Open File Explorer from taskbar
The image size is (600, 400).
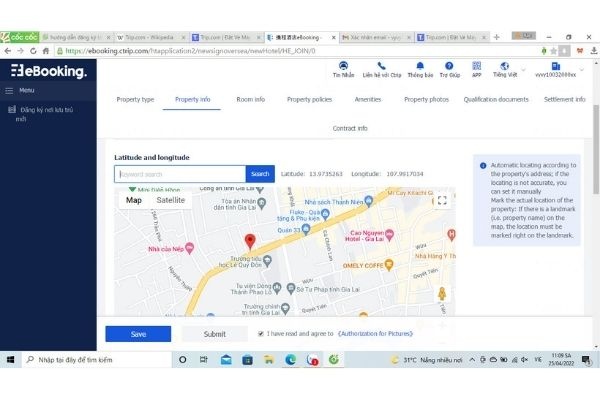269,360
